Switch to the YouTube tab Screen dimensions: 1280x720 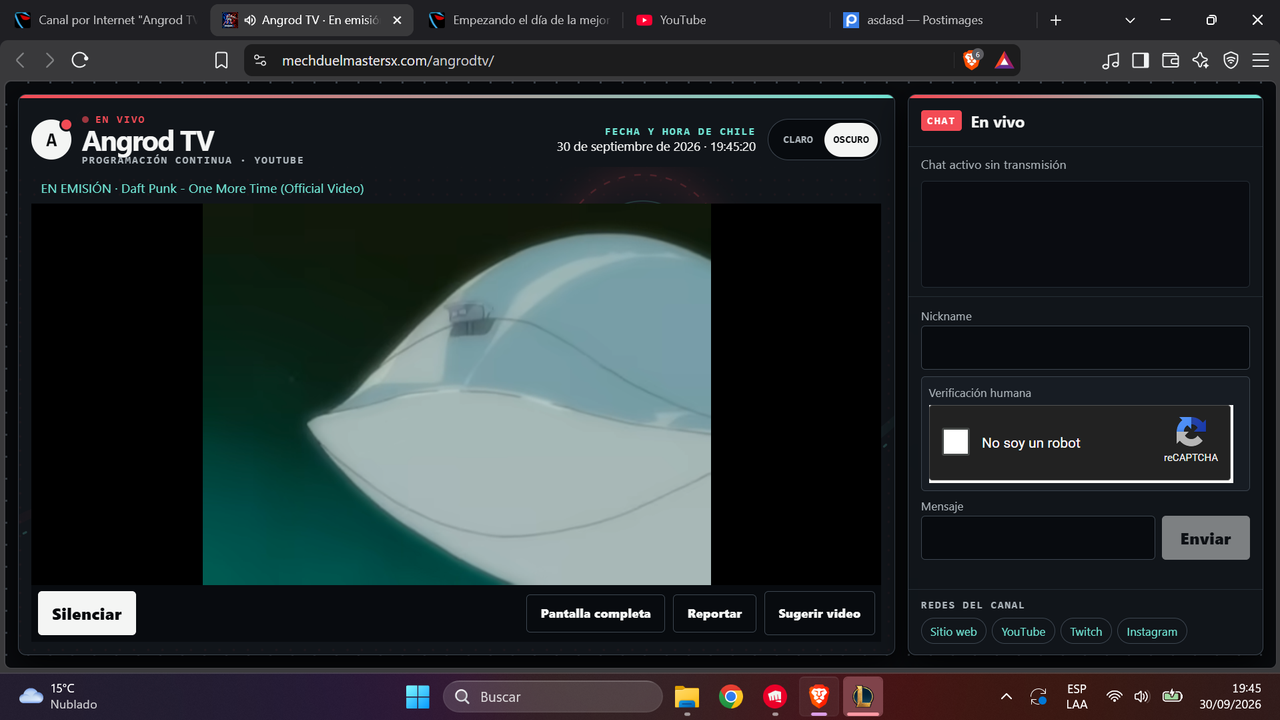725,20
